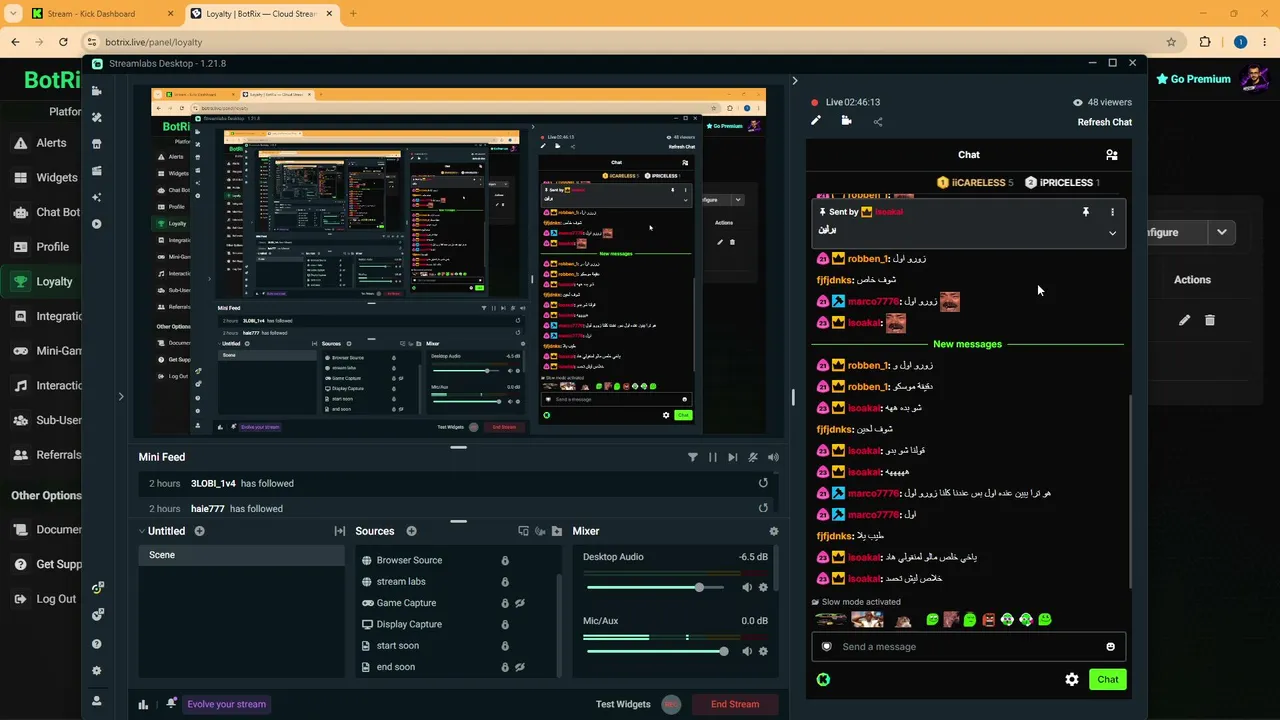This screenshot has height=720, width=1280.
Task: Add a new source in Sources
Action: 411,531
